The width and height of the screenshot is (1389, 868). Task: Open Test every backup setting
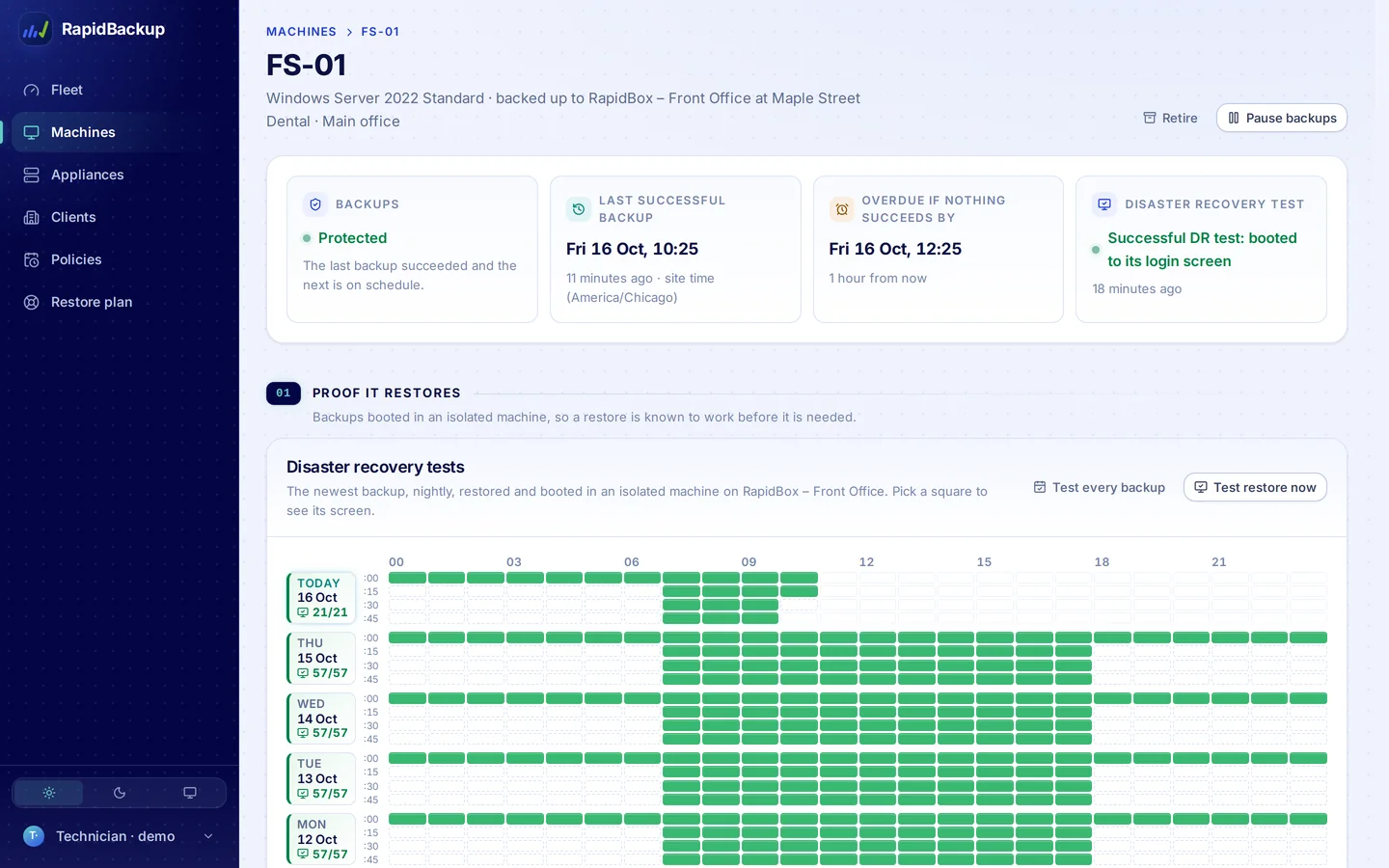click(1099, 488)
